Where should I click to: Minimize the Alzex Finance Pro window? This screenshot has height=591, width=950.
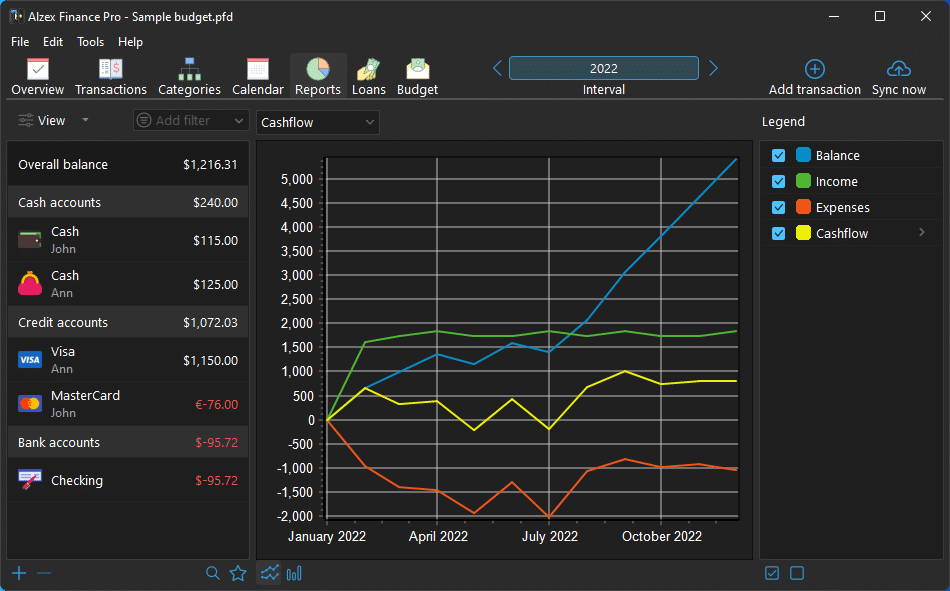coord(834,16)
